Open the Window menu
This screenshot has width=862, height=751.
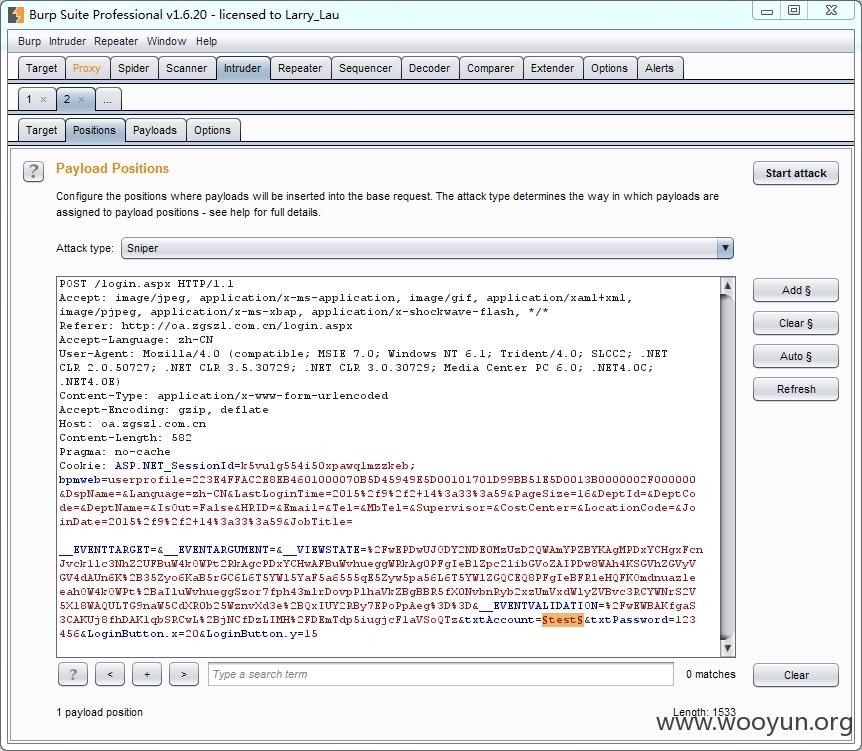coord(167,41)
